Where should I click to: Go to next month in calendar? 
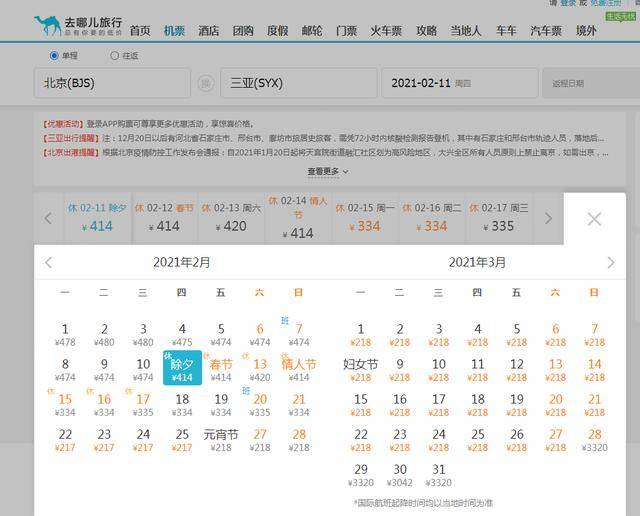(x=611, y=262)
